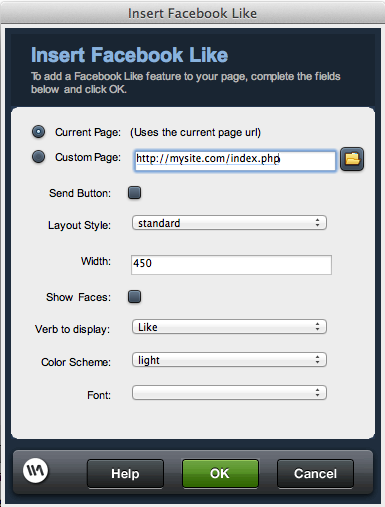Image resolution: width=385 pixels, height=507 pixels.
Task: Enable the Send Button checkbox
Action: coord(134,193)
